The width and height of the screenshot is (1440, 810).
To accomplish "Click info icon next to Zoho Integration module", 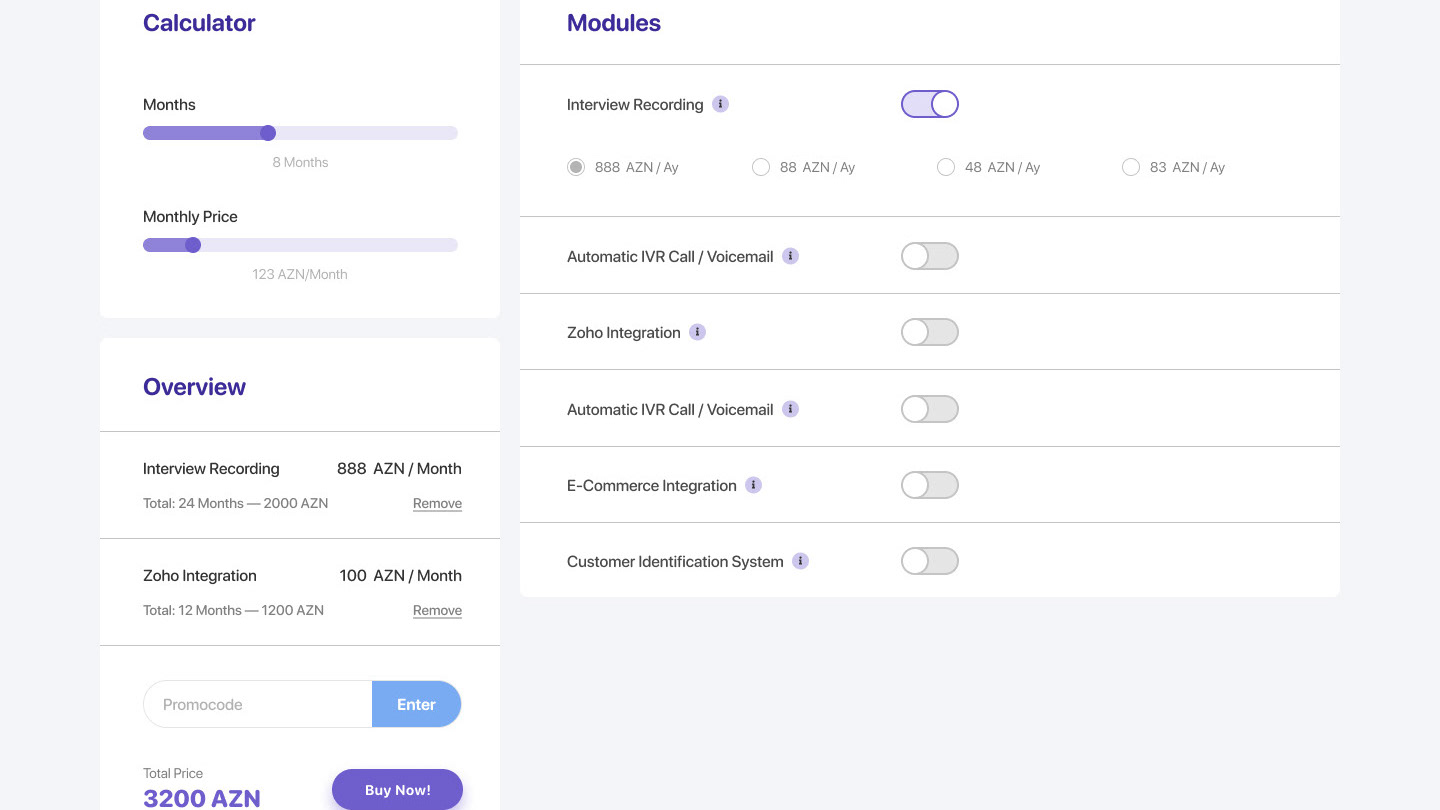I will point(698,332).
